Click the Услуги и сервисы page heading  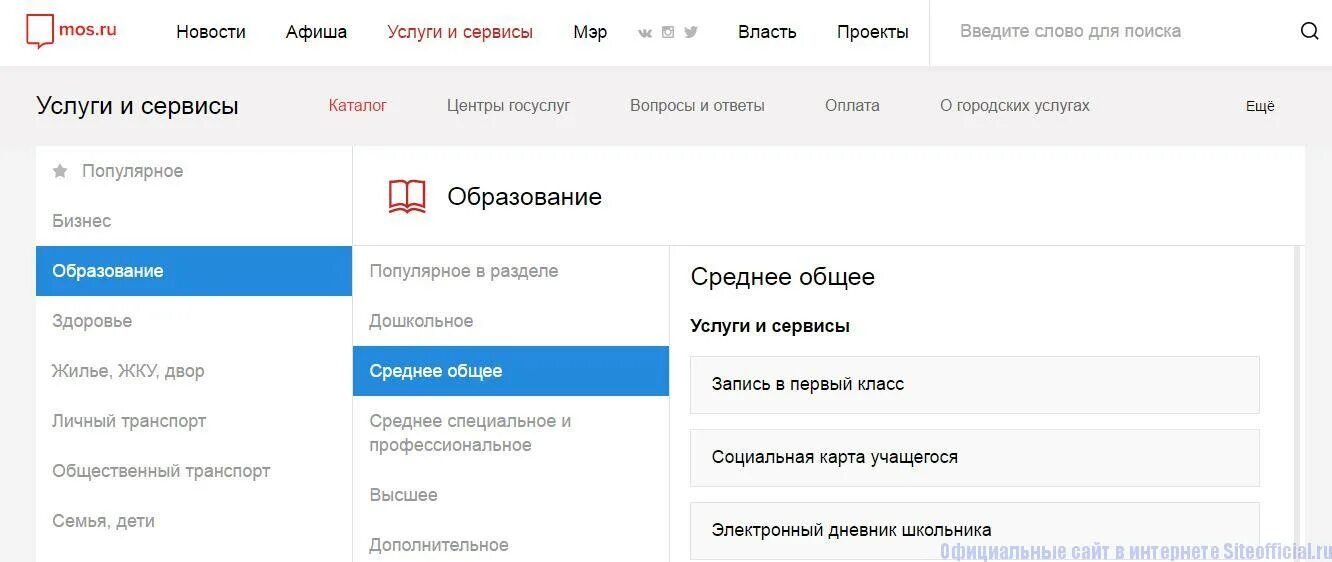[x=137, y=106]
